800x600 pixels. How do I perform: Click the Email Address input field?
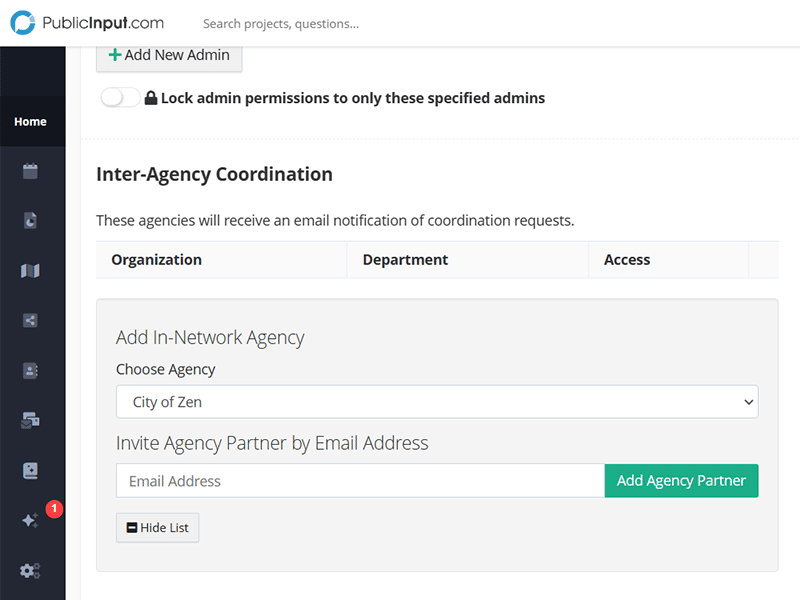[360, 481]
